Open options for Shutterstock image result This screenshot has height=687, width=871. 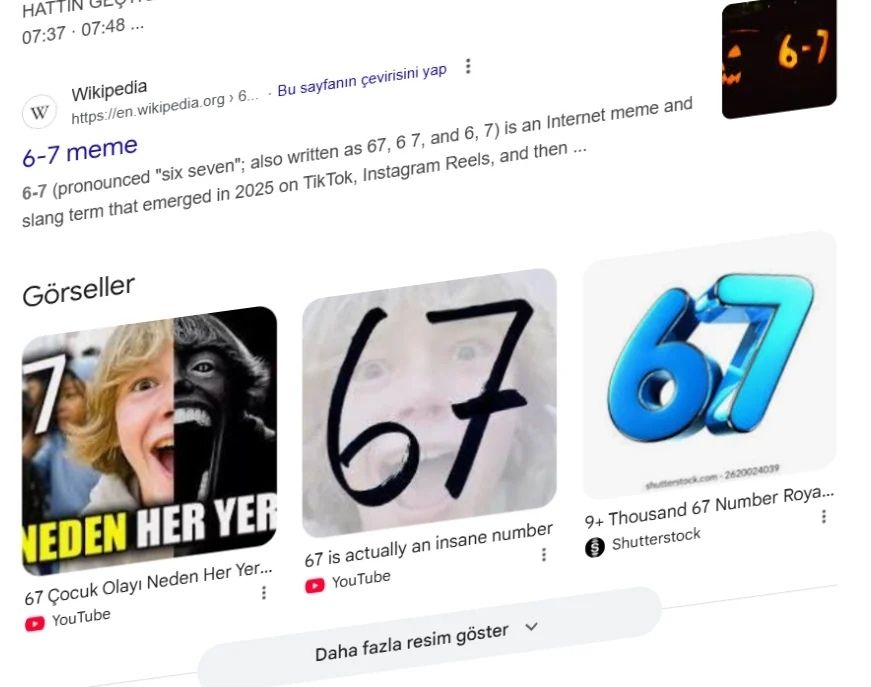824,516
